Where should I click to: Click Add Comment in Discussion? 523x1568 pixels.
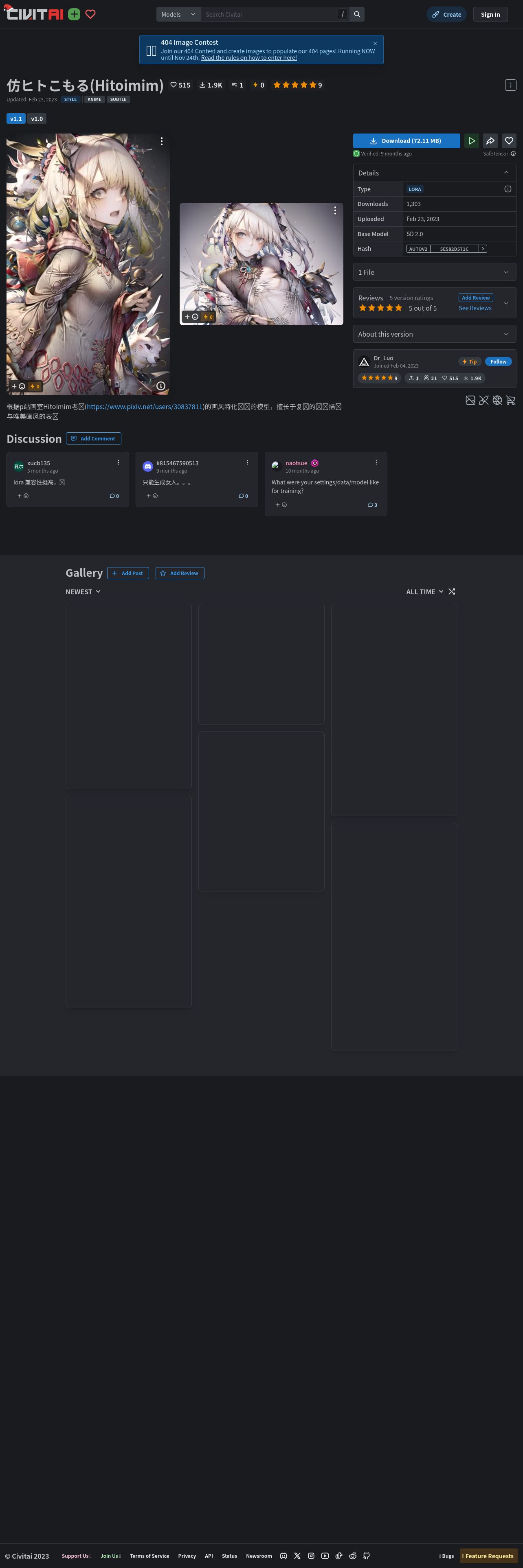click(x=93, y=438)
